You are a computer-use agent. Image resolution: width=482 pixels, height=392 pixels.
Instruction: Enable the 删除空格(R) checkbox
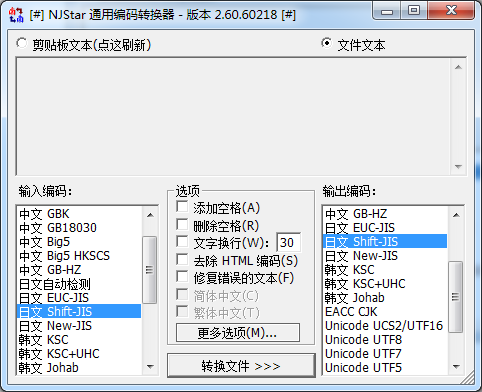click(x=182, y=224)
